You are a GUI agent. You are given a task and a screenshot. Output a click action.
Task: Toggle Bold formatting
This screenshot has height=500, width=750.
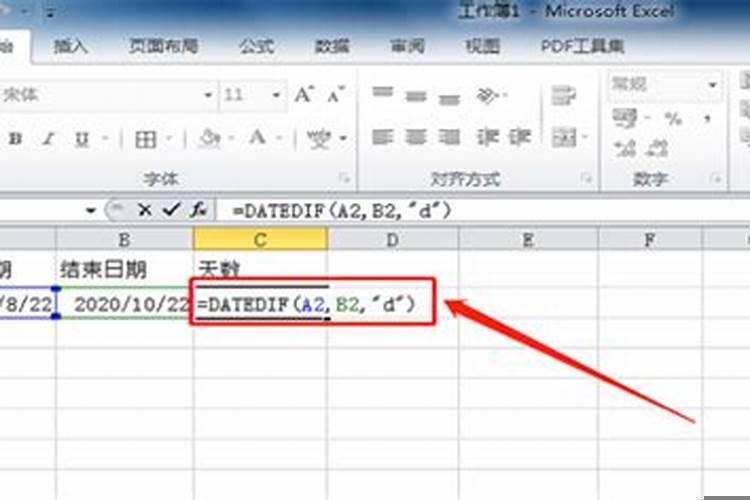[x=16, y=139]
